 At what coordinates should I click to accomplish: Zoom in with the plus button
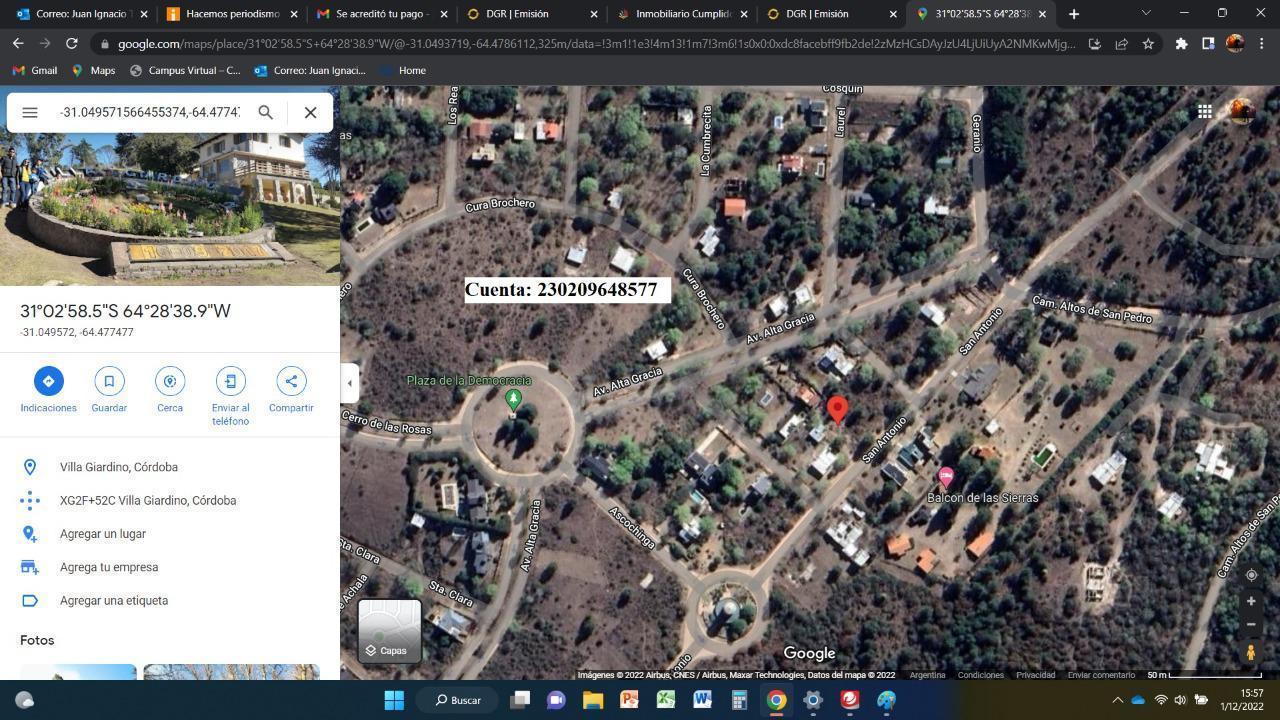(x=1251, y=601)
